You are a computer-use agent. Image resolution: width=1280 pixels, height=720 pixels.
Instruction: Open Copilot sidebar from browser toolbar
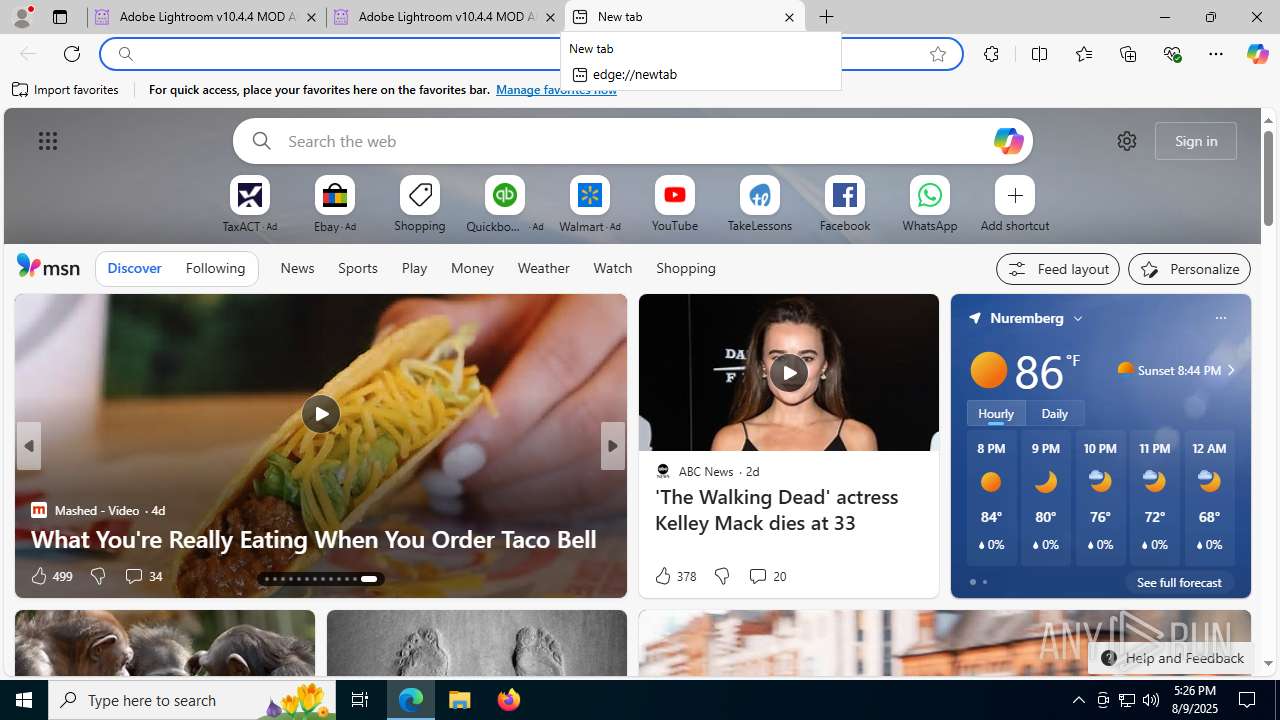point(1257,54)
